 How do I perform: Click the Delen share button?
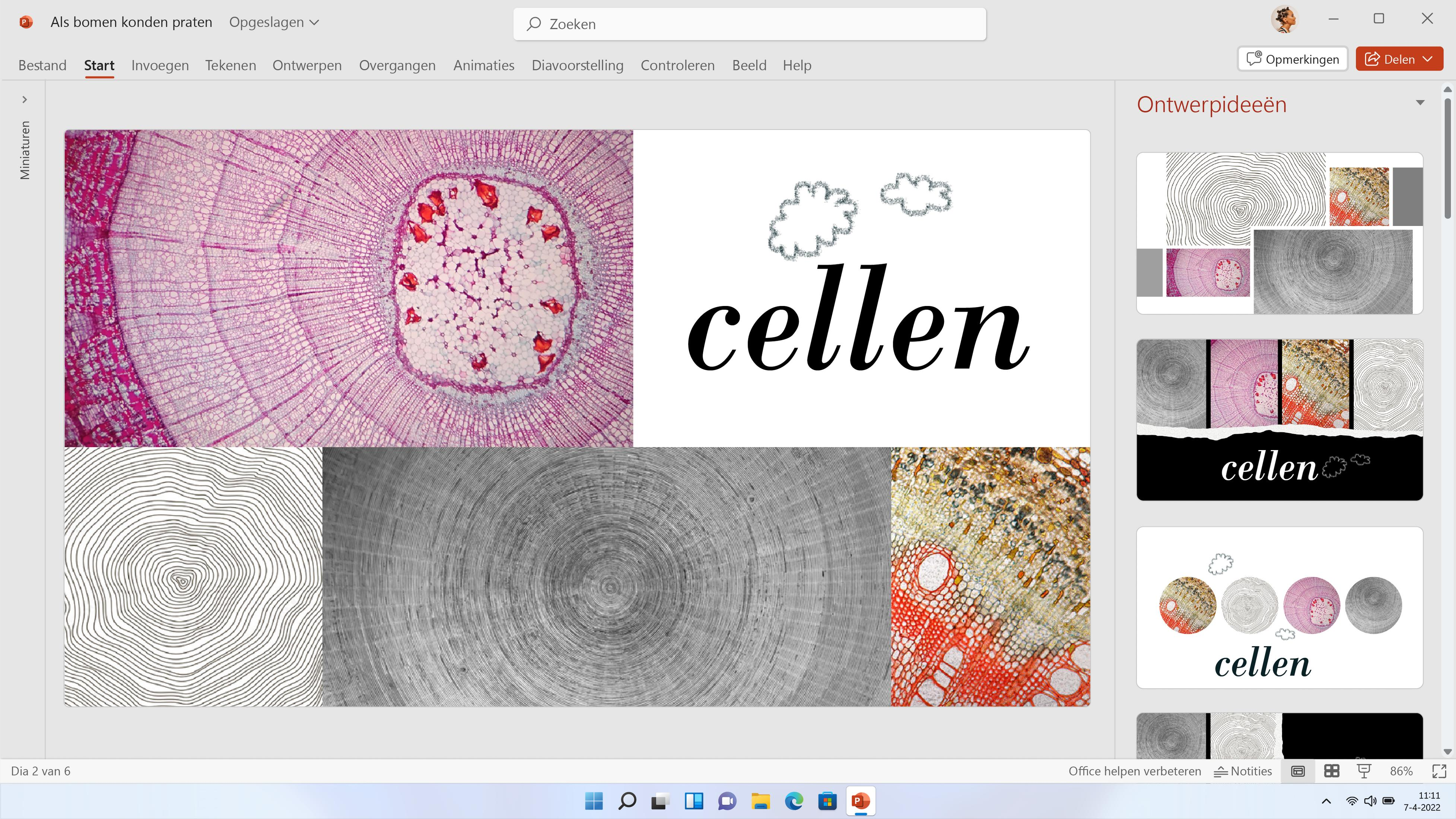(1399, 59)
